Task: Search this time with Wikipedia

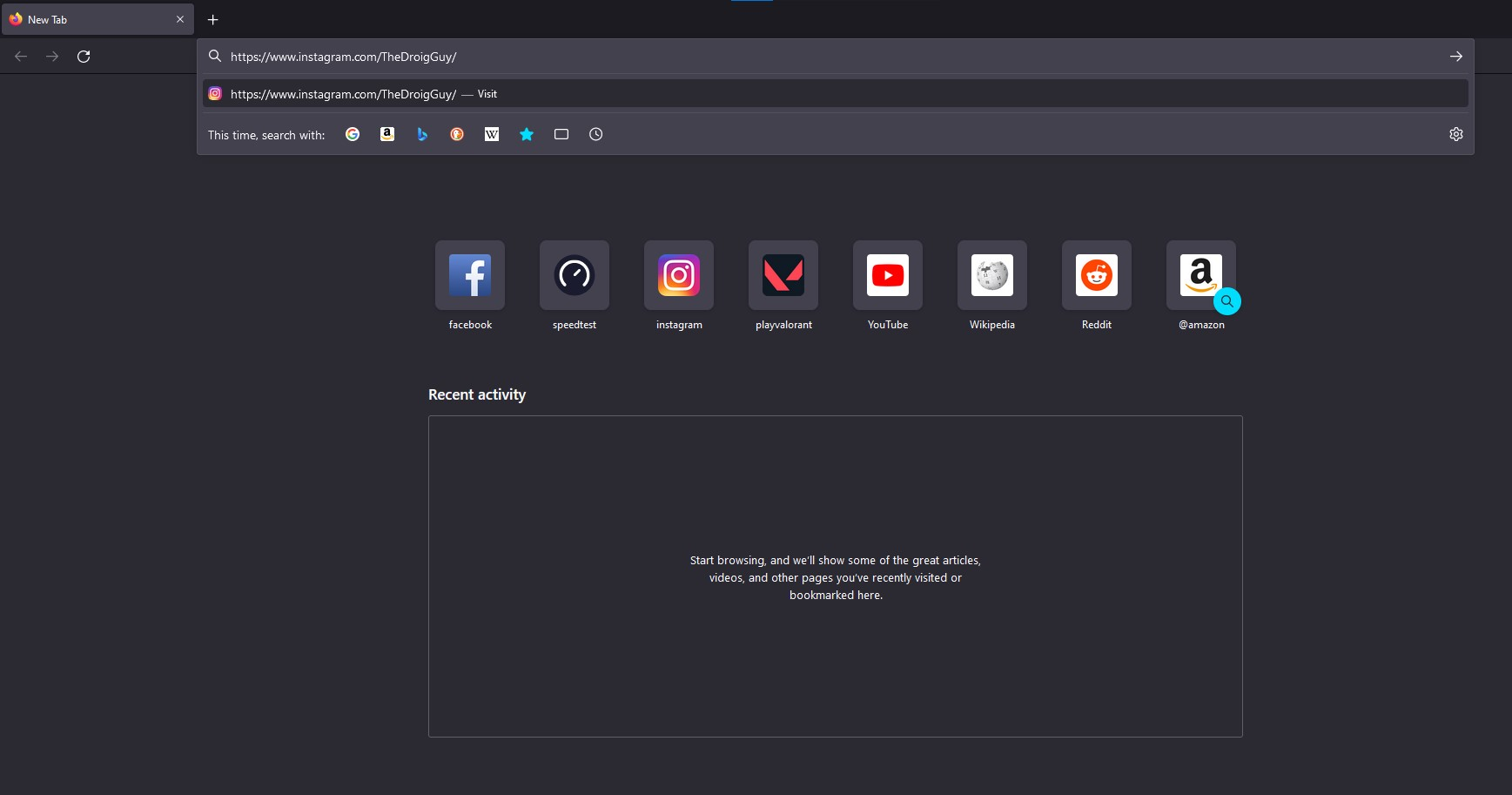Action: pos(492,134)
